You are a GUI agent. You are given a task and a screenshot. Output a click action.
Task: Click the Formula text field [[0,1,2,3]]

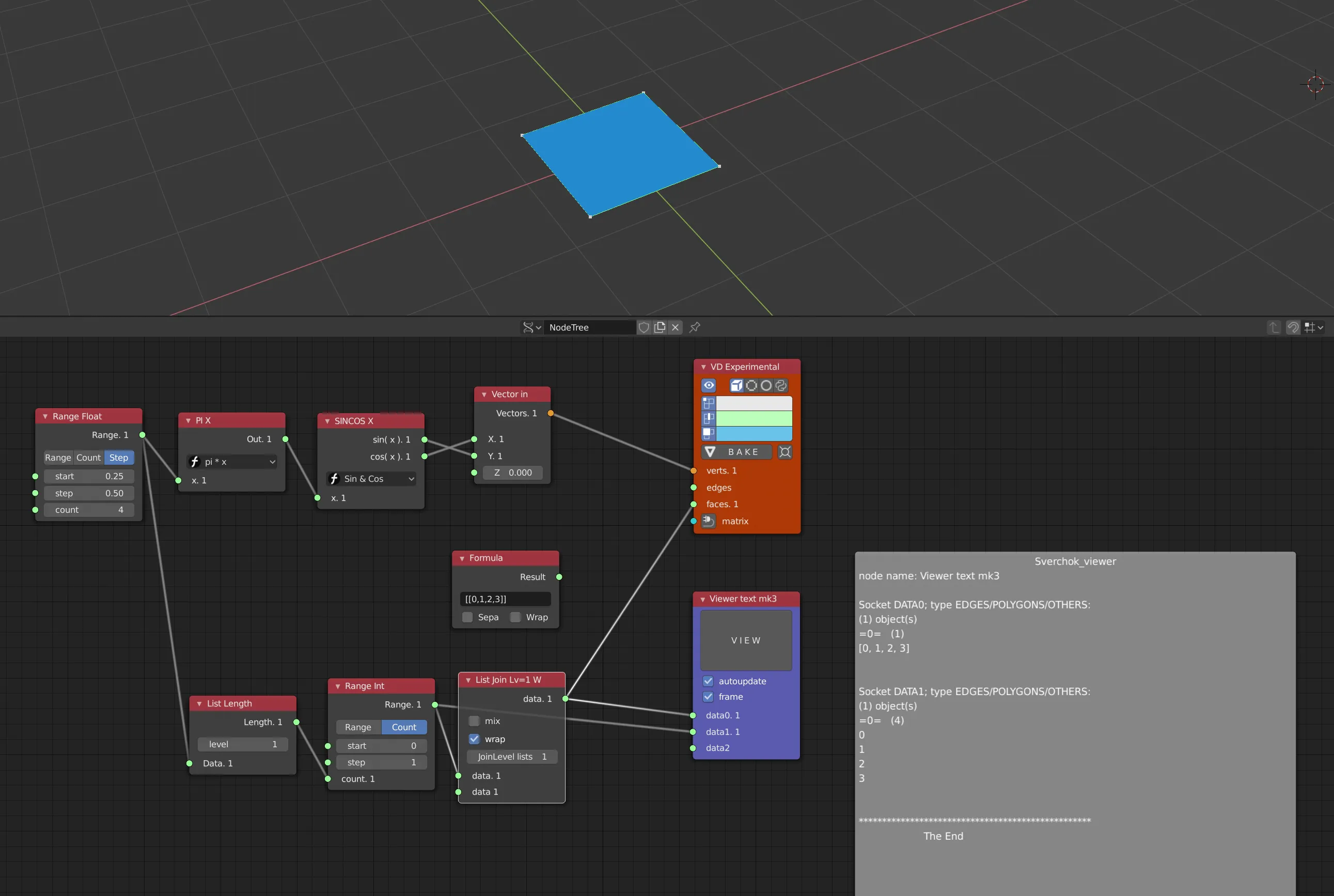pos(505,599)
